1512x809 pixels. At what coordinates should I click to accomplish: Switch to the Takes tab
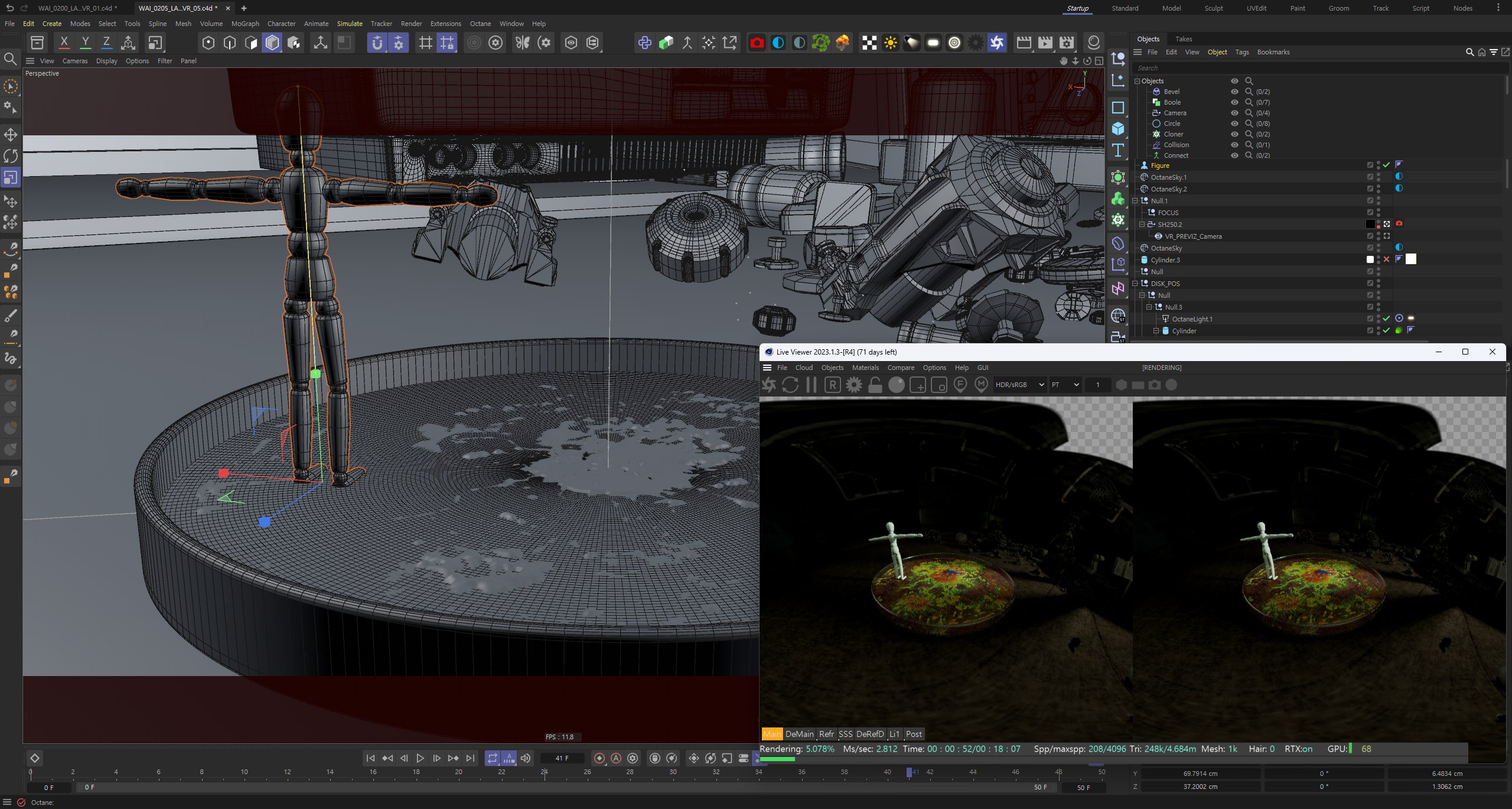pyautogui.click(x=1184, y=38)
